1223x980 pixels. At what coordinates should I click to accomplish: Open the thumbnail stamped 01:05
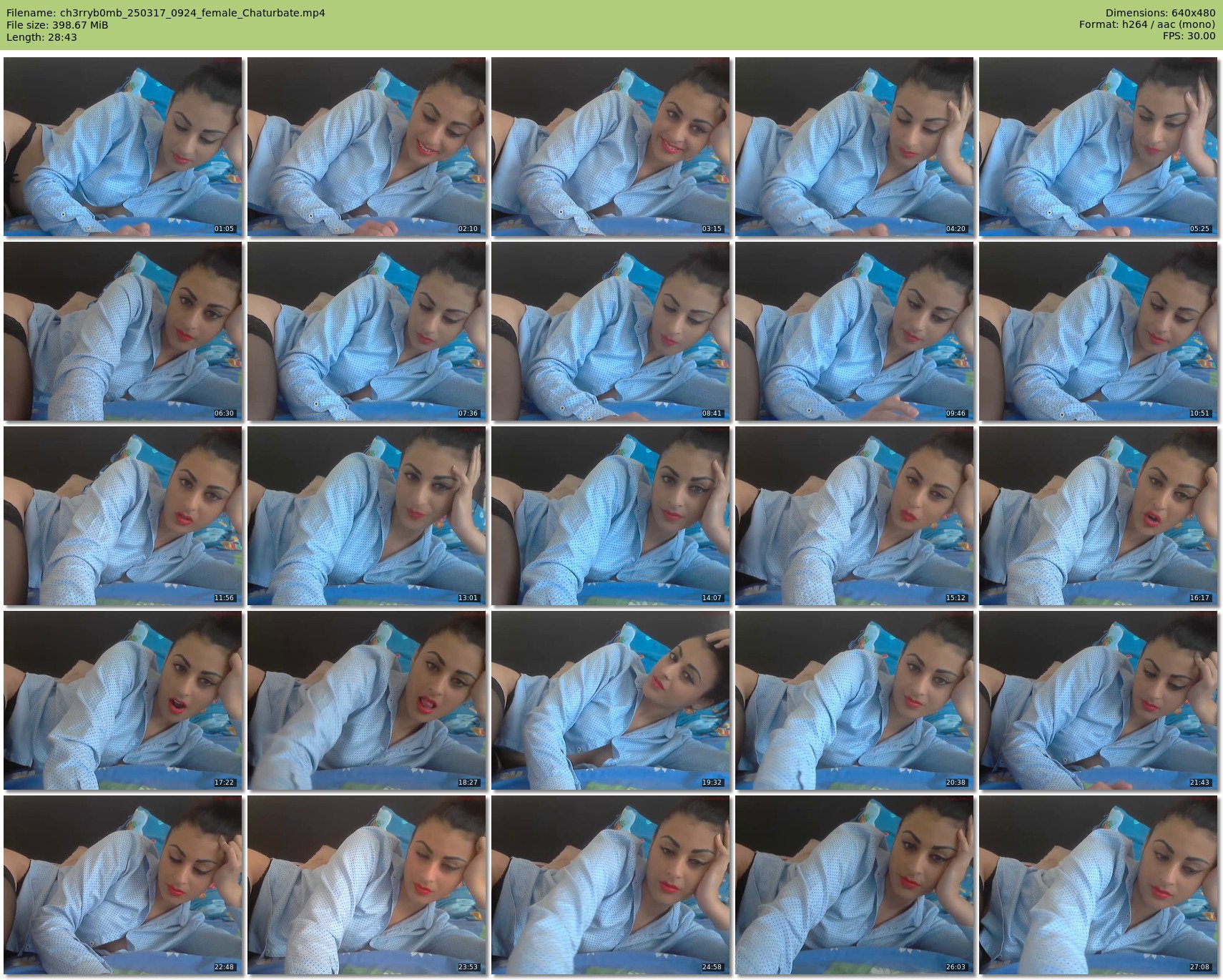(123, 147)
